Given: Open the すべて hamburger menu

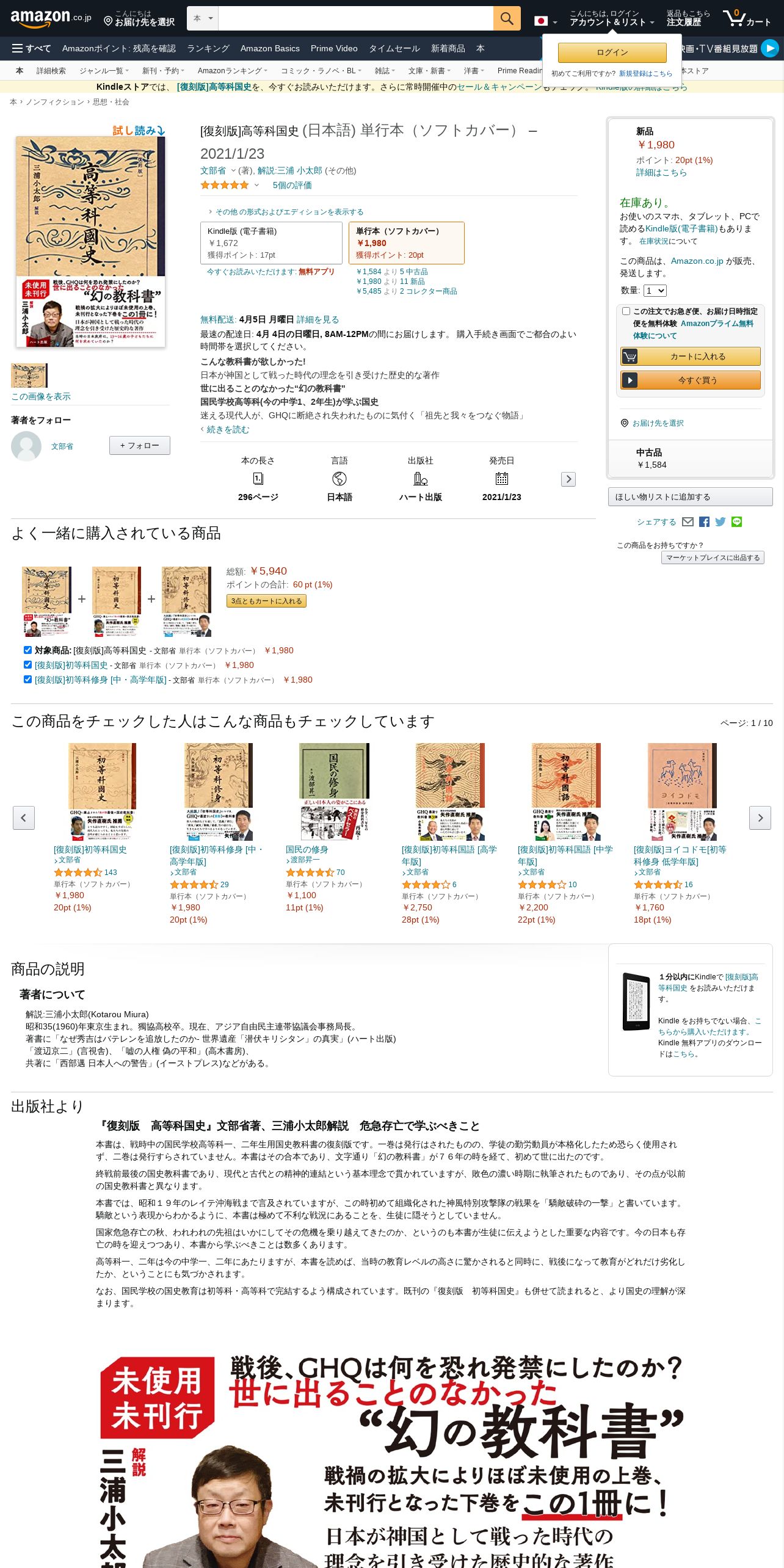Looking at the screenshot, I should point(32,48).
